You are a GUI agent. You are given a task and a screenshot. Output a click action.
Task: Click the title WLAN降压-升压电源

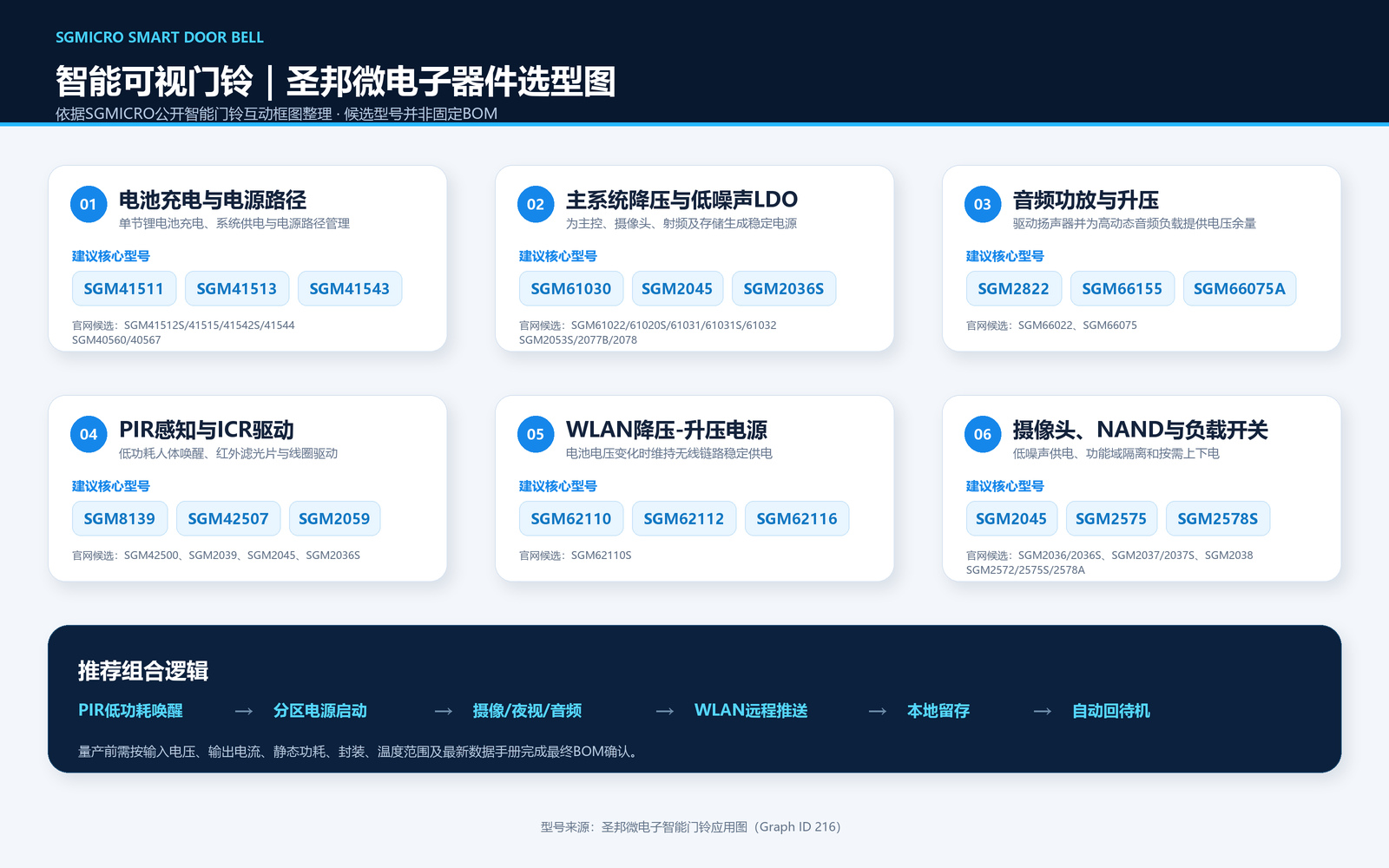pos(667,431)
